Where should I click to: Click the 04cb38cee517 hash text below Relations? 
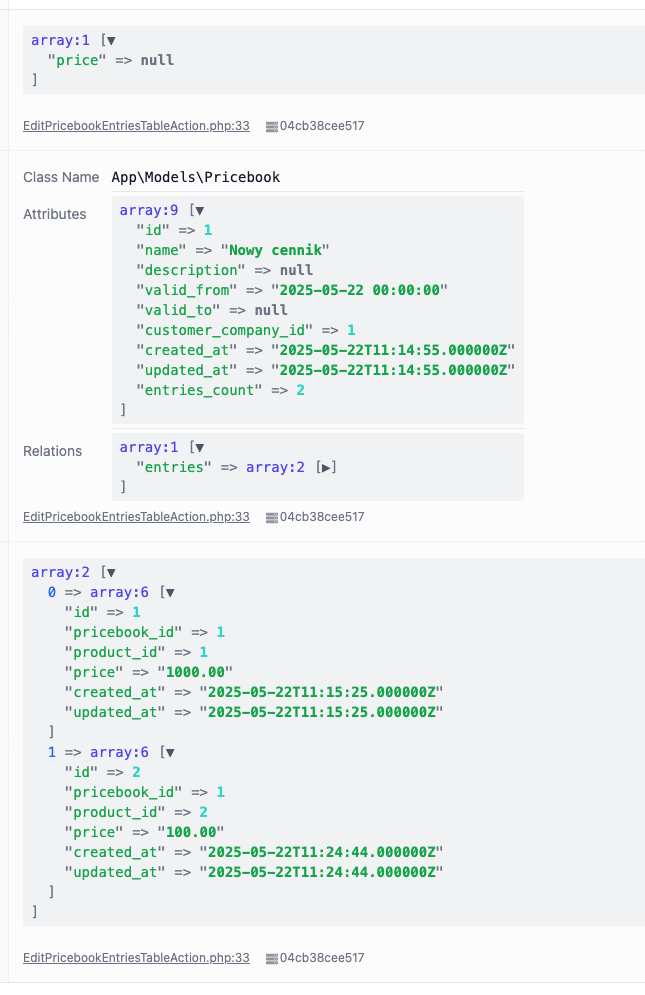pyautogui.click(x=322, y=517)
